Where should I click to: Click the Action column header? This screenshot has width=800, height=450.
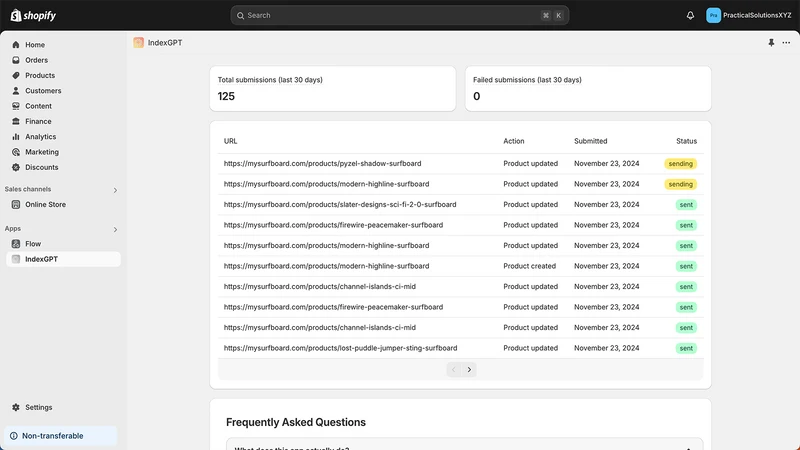pyautogui.click(x=514, y=141)
